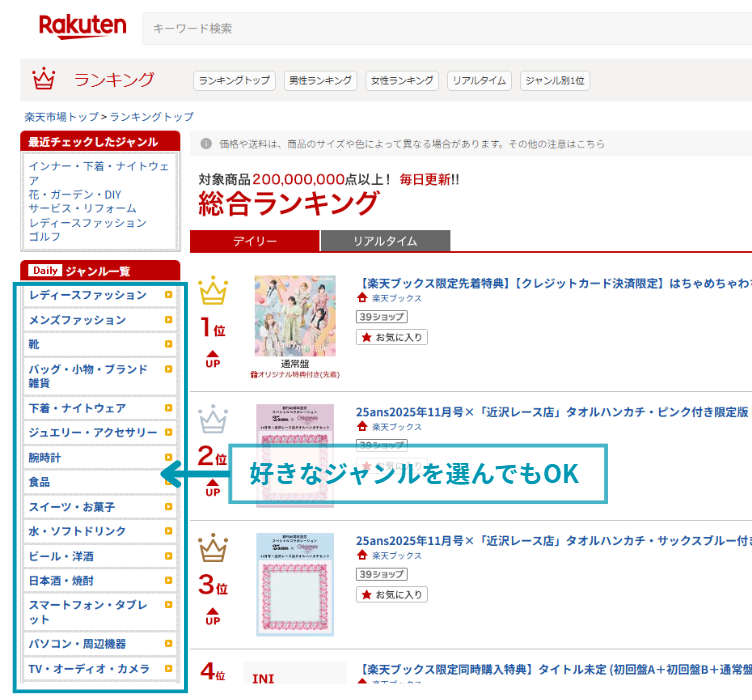The width and height of the screenshot is (752, 700).
Task: Click the bronze crown icon for rank 3
Action: click(213, 548)
